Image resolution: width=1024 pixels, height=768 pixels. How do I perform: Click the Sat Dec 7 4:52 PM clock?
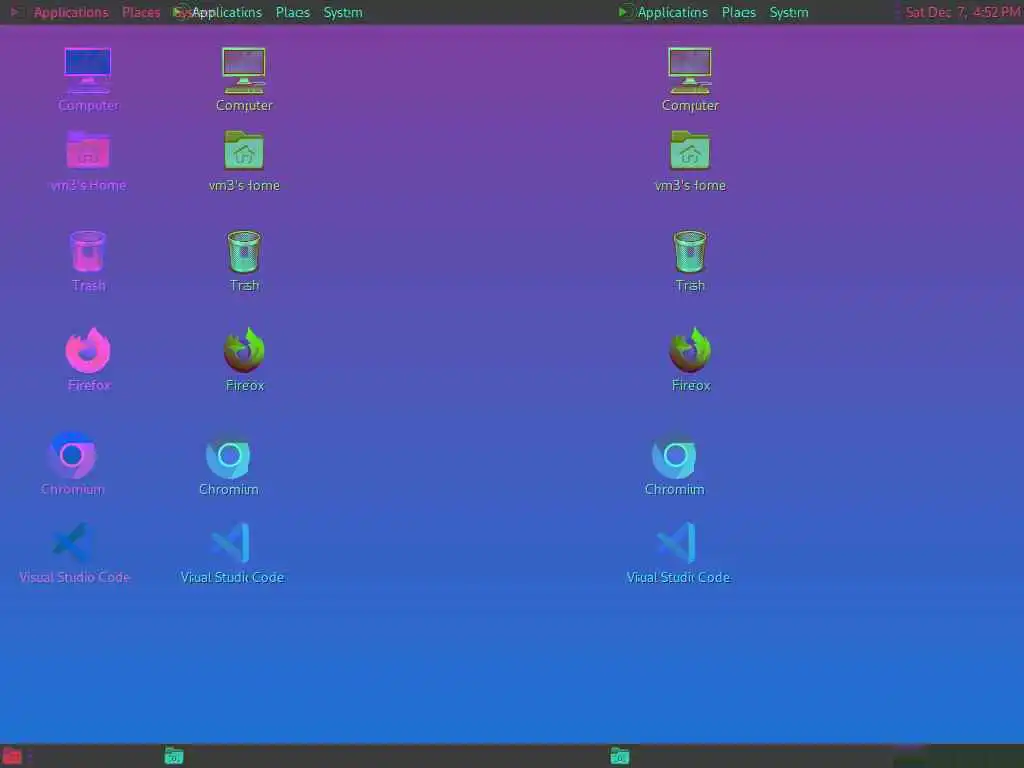[963, 12]
